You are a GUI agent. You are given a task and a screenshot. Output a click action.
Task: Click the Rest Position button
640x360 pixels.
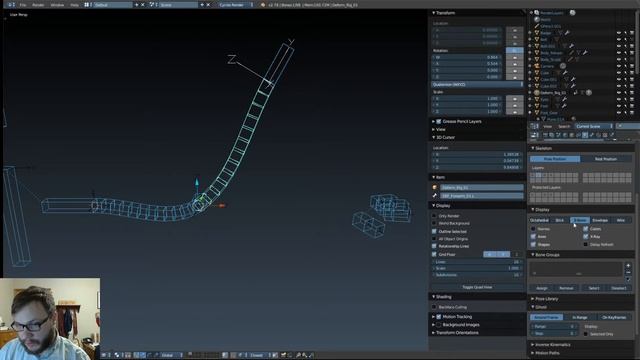(x=606, y=159)
